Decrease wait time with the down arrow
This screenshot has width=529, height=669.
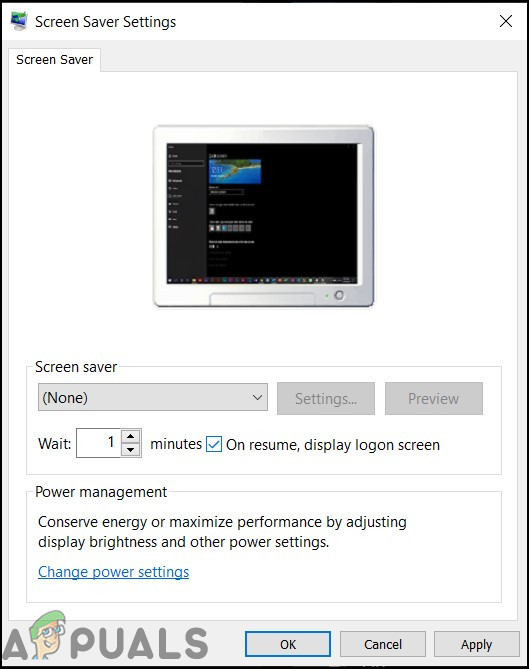coord(131,450)
